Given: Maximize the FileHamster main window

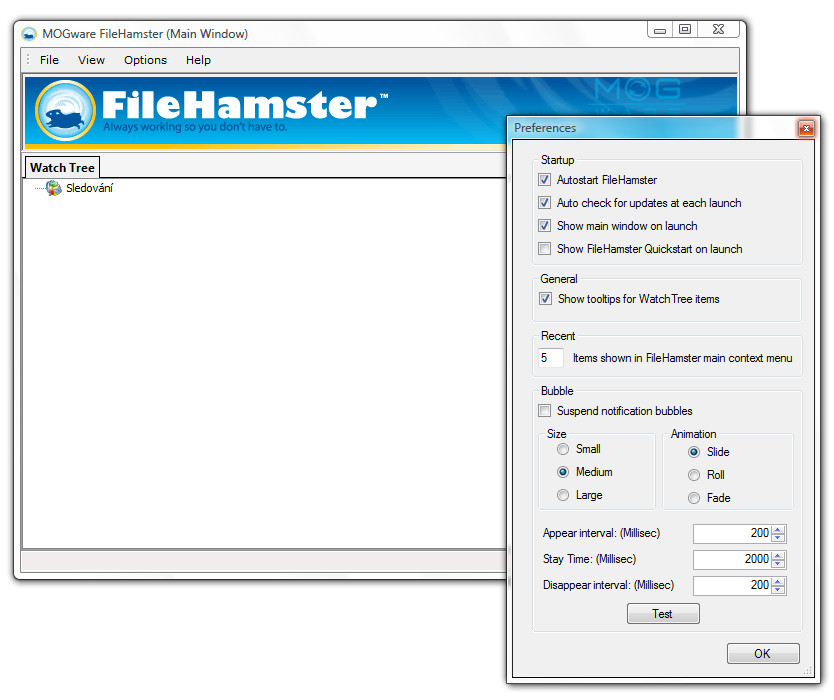Looking at the screenshot, I should coord(685,29).
